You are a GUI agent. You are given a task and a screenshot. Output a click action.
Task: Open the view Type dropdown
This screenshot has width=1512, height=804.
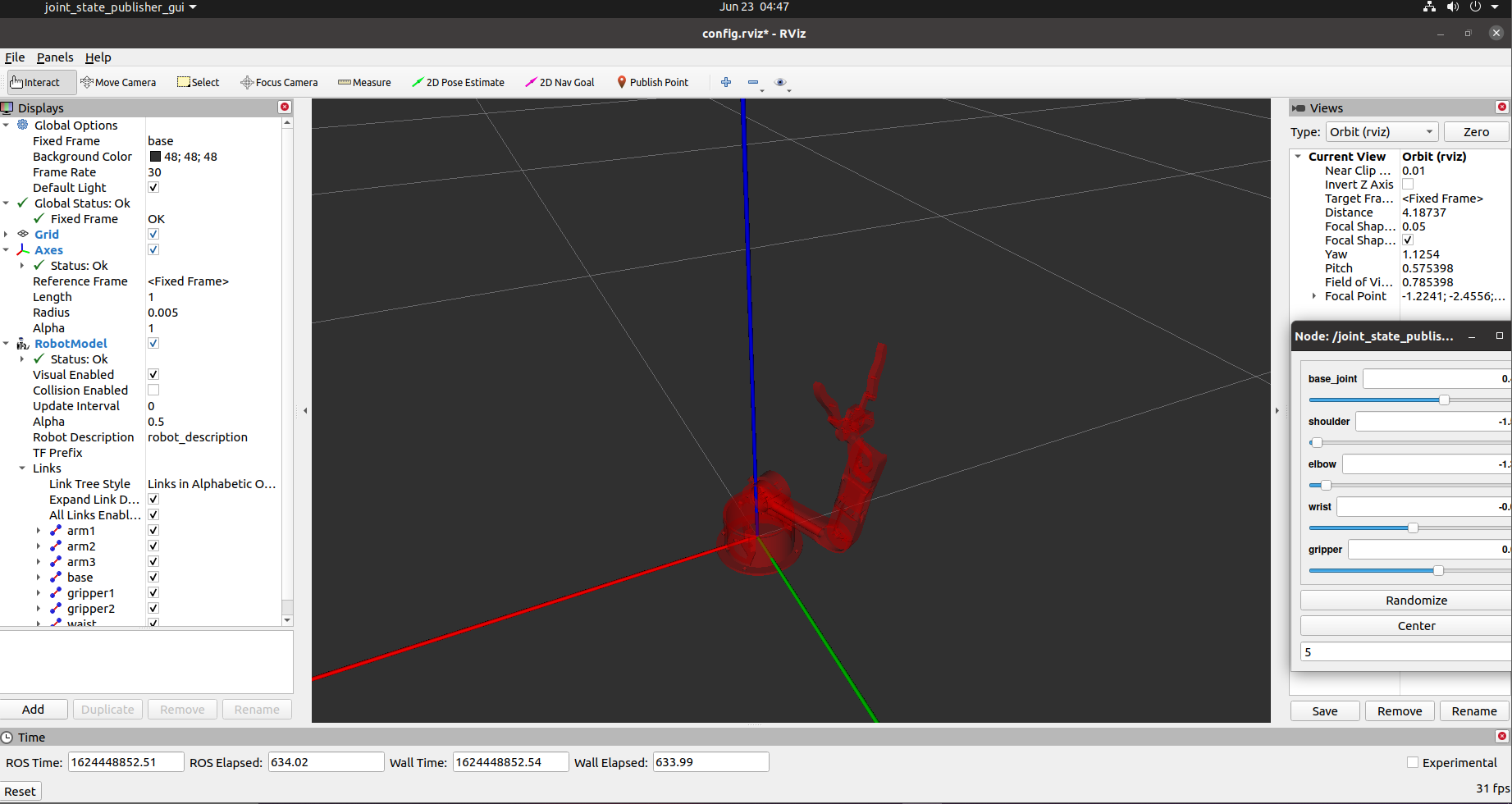click(x=1382, y=132)
